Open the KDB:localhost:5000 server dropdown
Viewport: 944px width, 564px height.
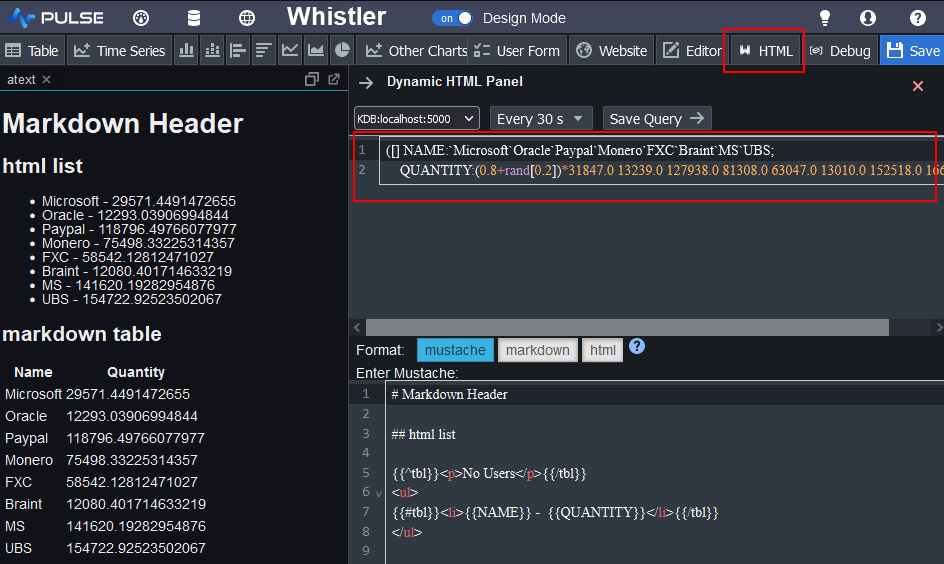click(x=417, y=119)
